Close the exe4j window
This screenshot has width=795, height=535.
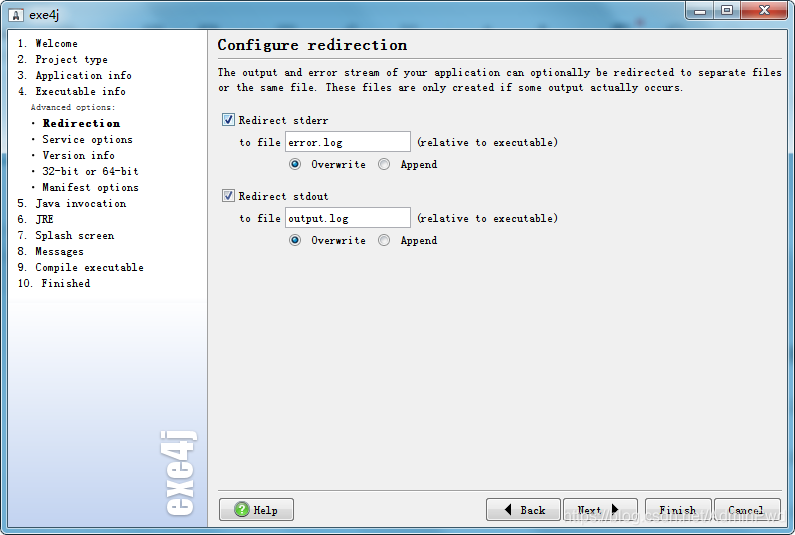(765, 10)
